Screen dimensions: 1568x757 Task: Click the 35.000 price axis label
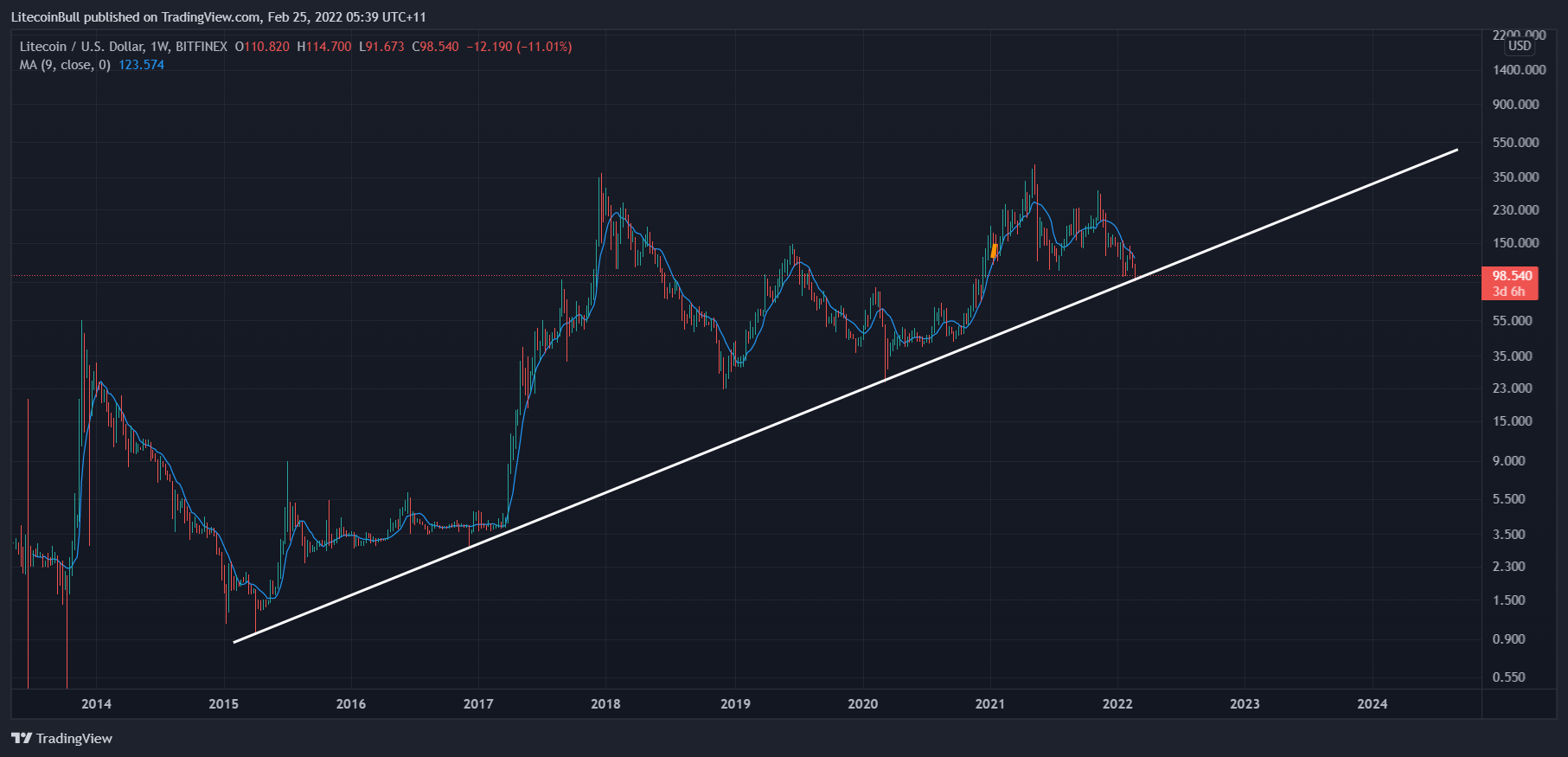click(x=1513, y=356)
